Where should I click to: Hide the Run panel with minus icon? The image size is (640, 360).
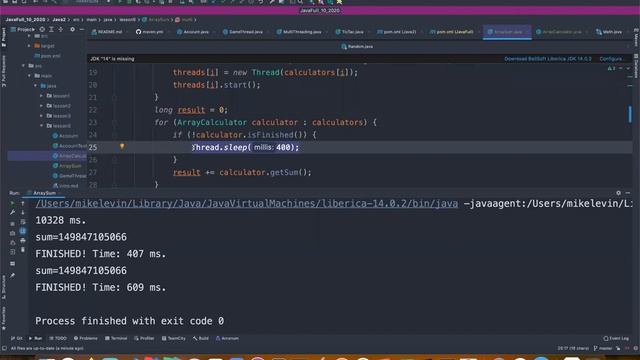coord(628,193)
